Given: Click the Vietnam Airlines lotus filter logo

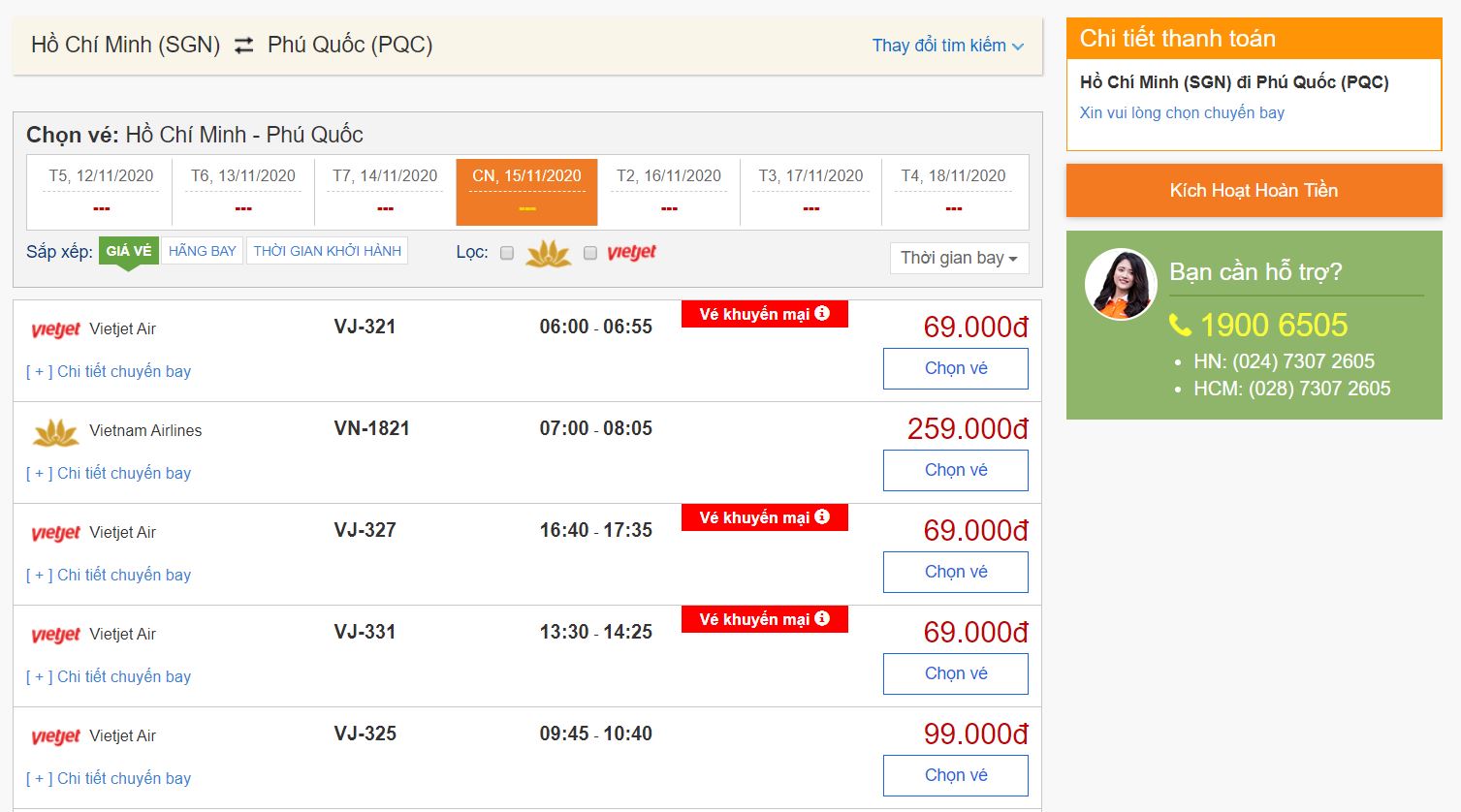Looking at the screenshot, I should click(x=549, y=253).
